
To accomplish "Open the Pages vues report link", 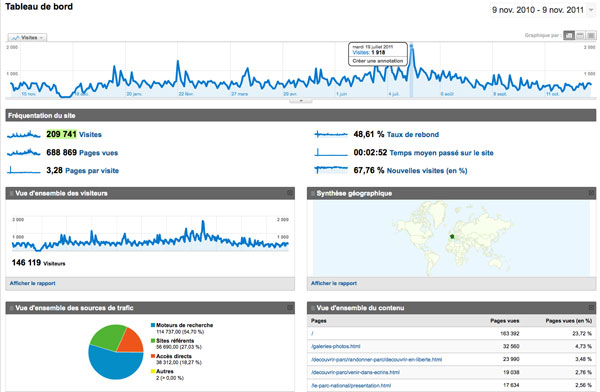I will click(98, 153).
